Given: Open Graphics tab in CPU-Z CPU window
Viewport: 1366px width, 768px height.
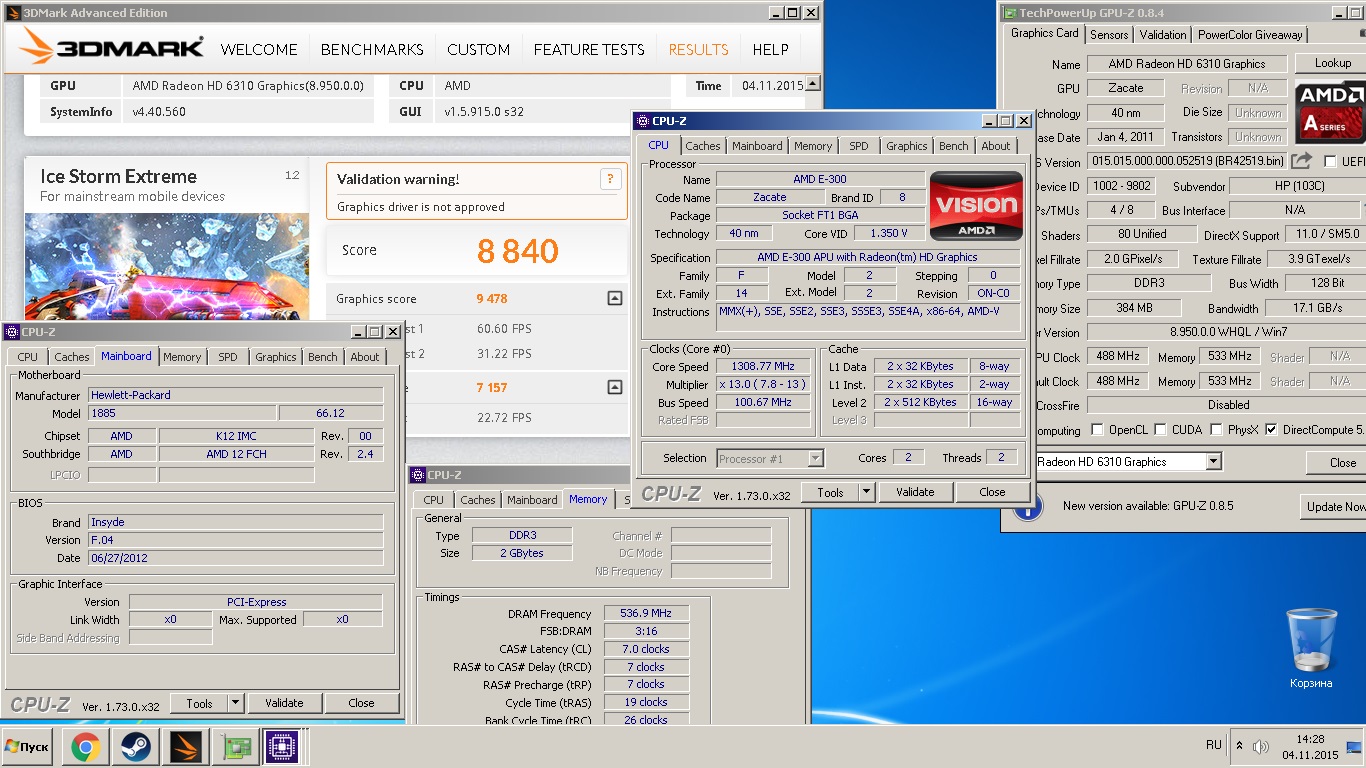Looking at the screenshot, I should click(907, 146).
